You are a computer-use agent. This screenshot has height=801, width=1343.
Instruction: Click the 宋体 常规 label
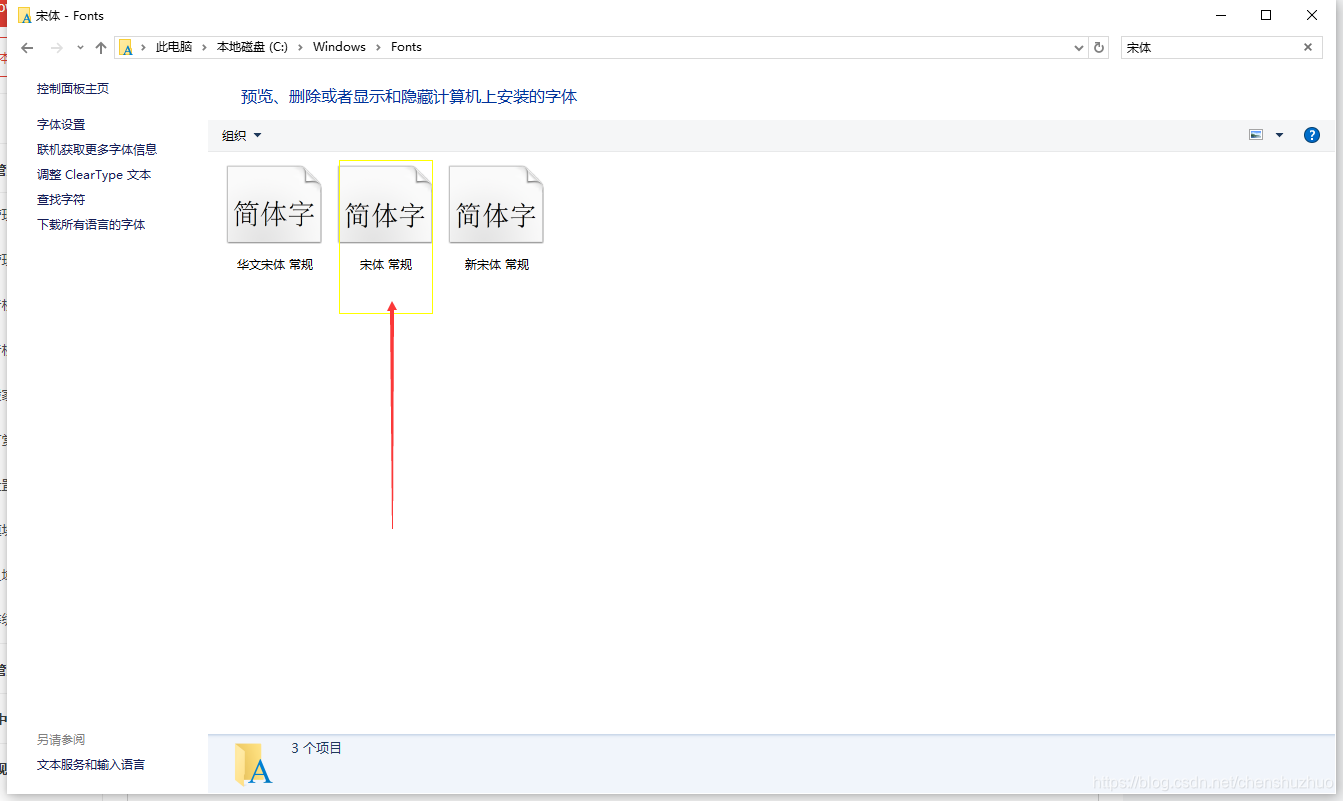386,265
